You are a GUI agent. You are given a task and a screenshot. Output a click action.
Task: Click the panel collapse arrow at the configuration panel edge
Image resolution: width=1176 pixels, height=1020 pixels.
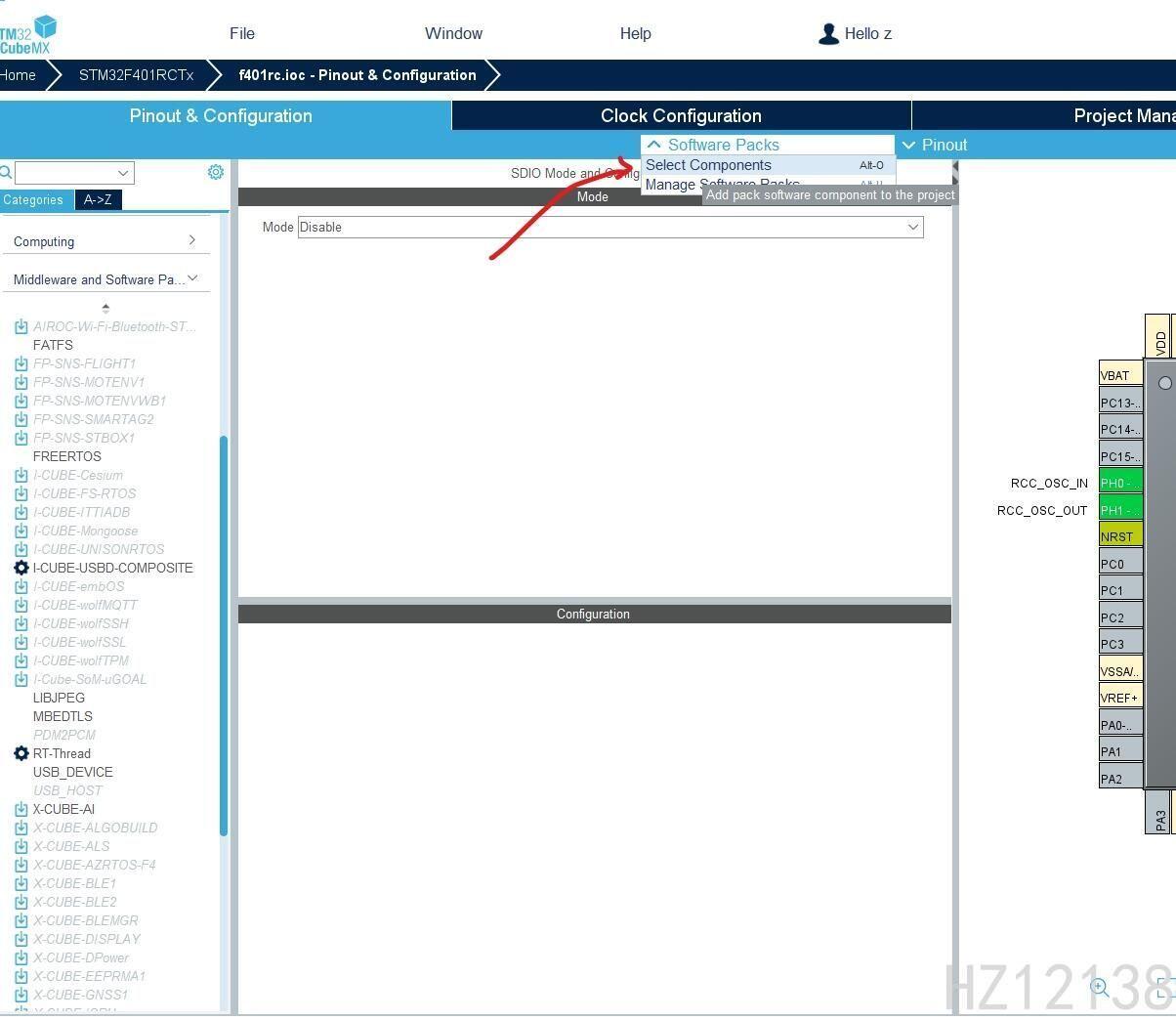[x=955, y=172]
